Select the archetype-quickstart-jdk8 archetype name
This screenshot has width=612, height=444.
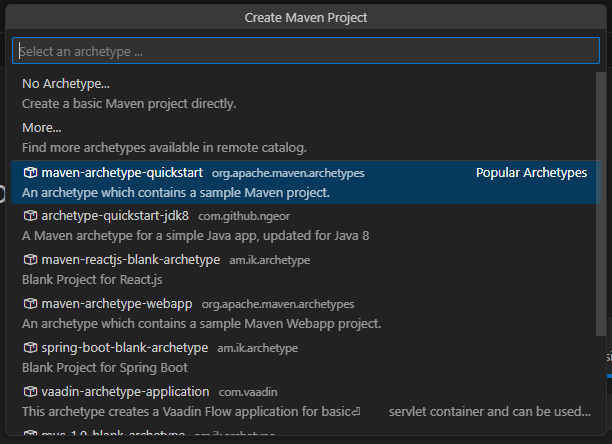click(115, 216)
